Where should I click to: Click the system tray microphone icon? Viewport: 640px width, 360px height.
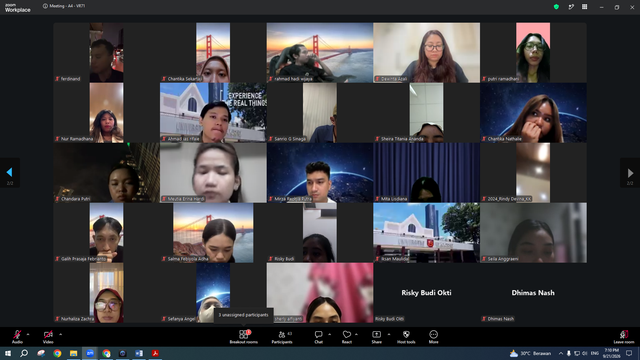point(569,353)
